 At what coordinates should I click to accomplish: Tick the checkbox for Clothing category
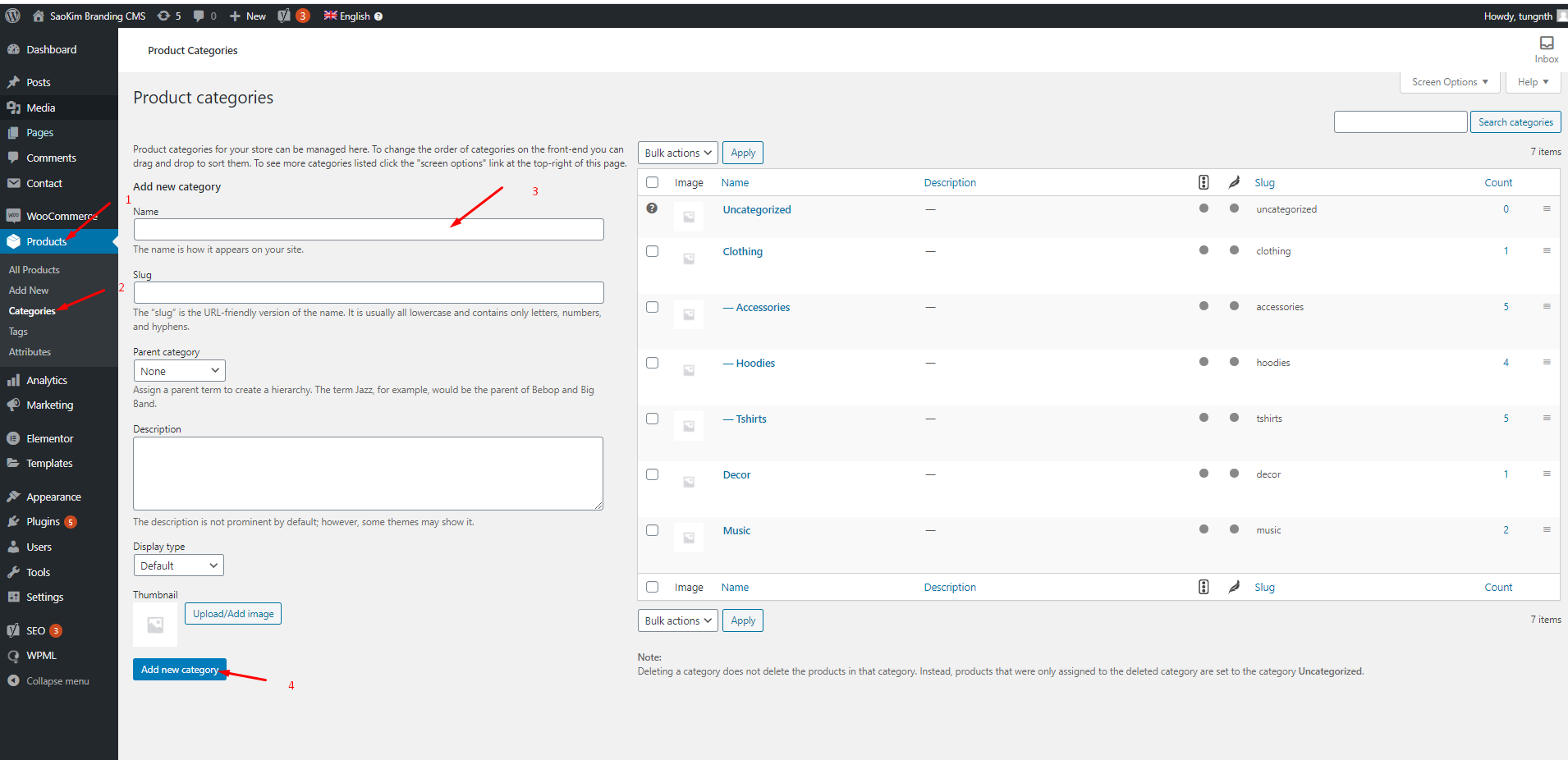652,251
